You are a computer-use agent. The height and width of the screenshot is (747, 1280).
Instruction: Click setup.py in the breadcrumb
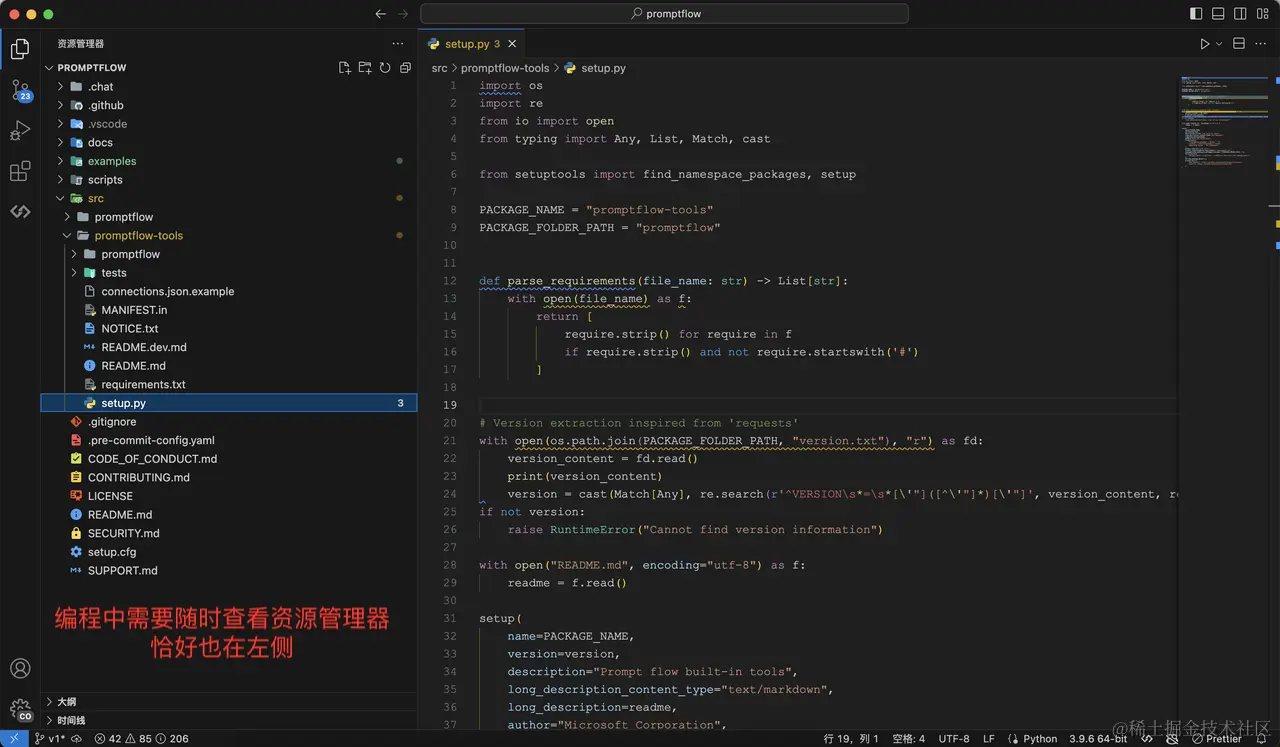(x=604, y=68)
